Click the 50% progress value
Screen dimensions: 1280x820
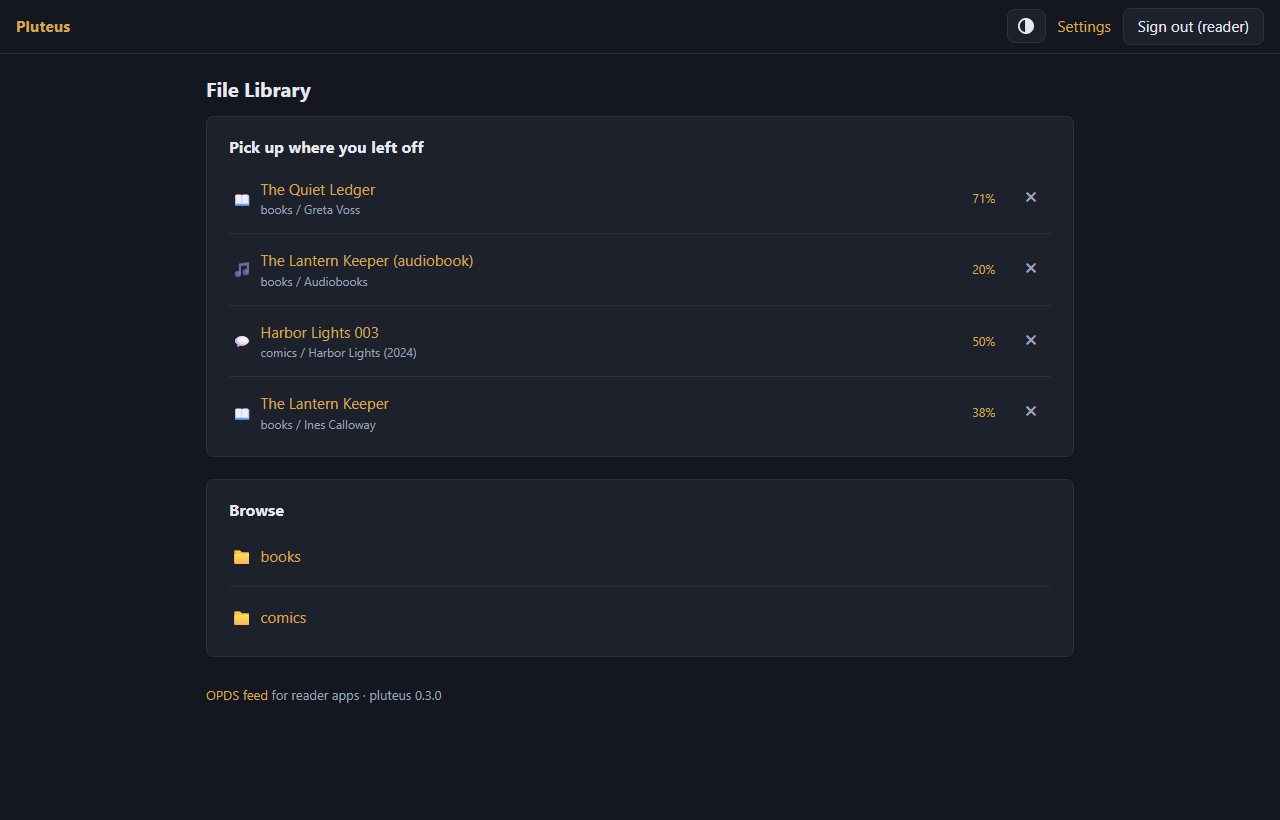click(984, 342)
